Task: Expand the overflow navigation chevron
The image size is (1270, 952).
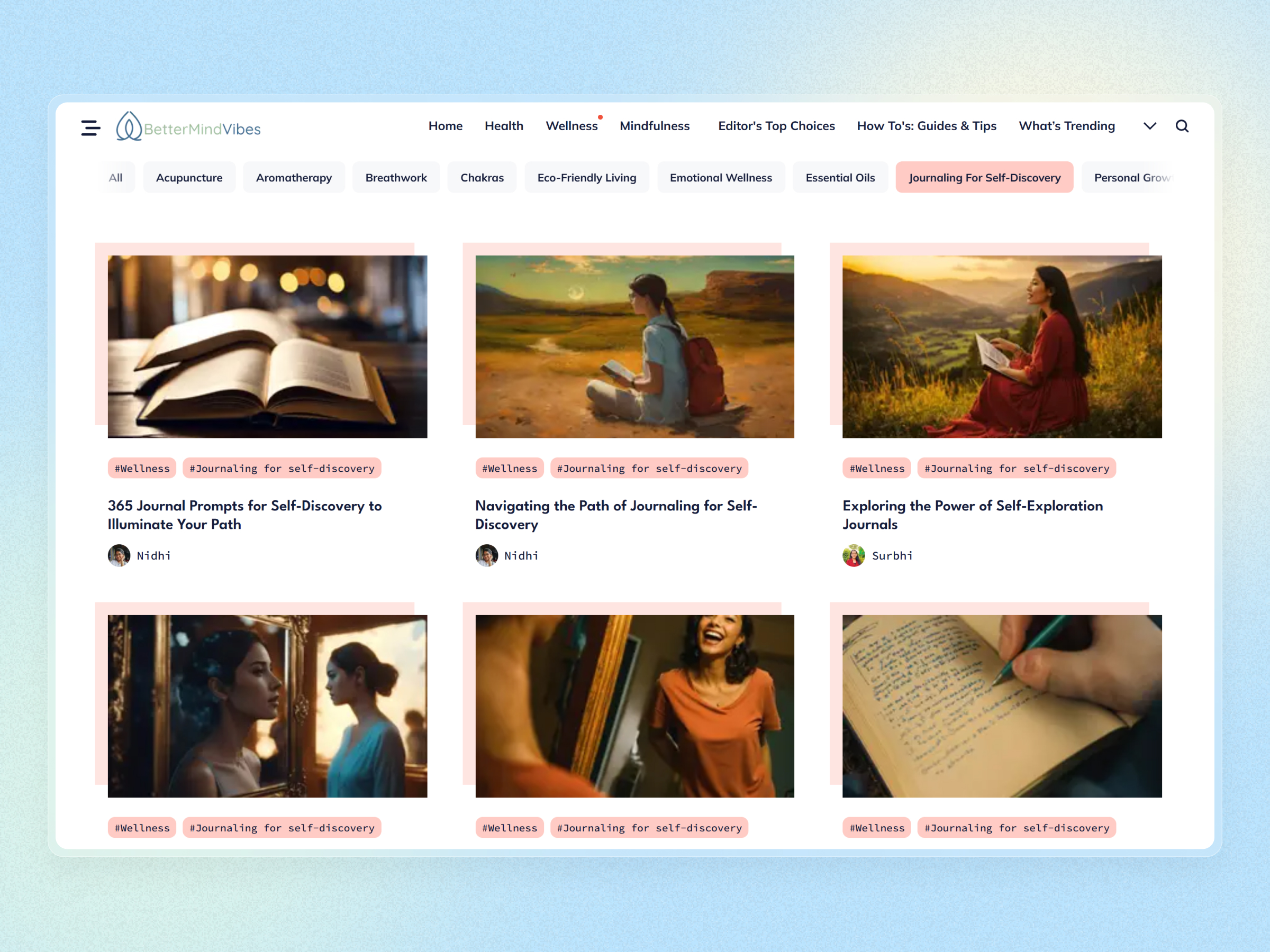Action: (1149, 126)
